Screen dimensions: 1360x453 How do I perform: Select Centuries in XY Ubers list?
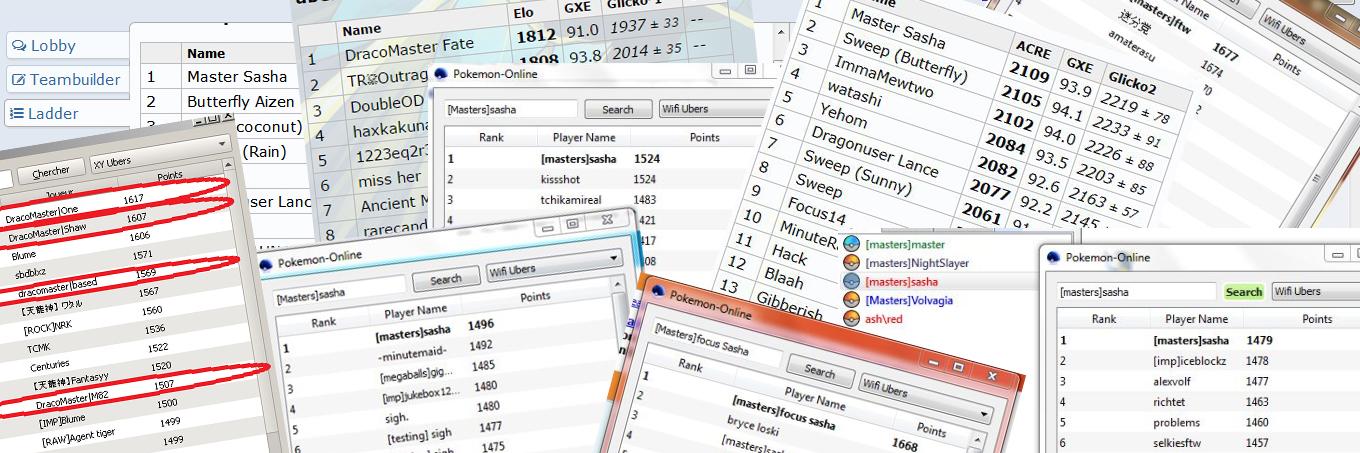click(50, 366)
